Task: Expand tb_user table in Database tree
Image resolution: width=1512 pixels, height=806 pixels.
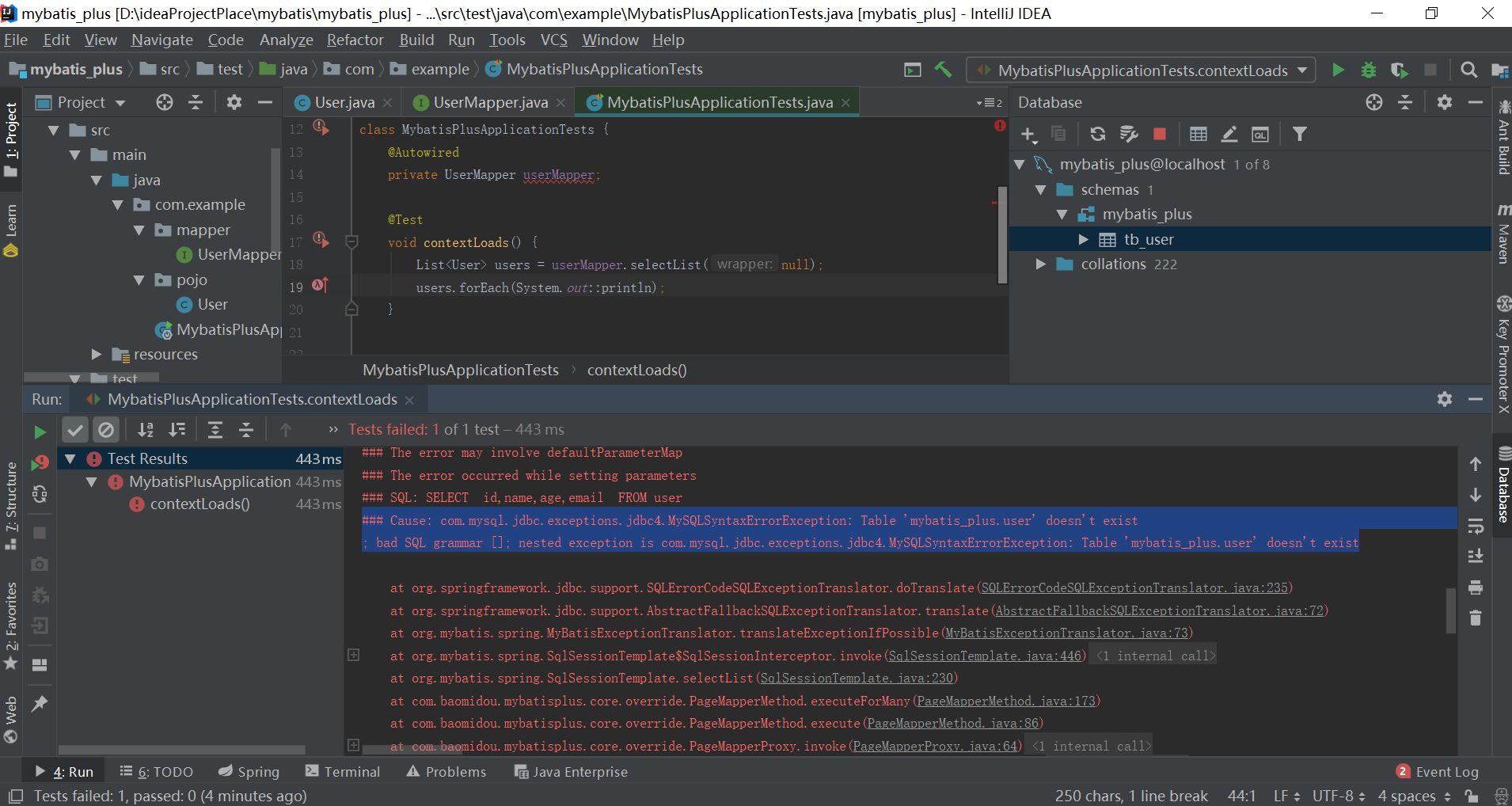Action: click(1083, 240)
